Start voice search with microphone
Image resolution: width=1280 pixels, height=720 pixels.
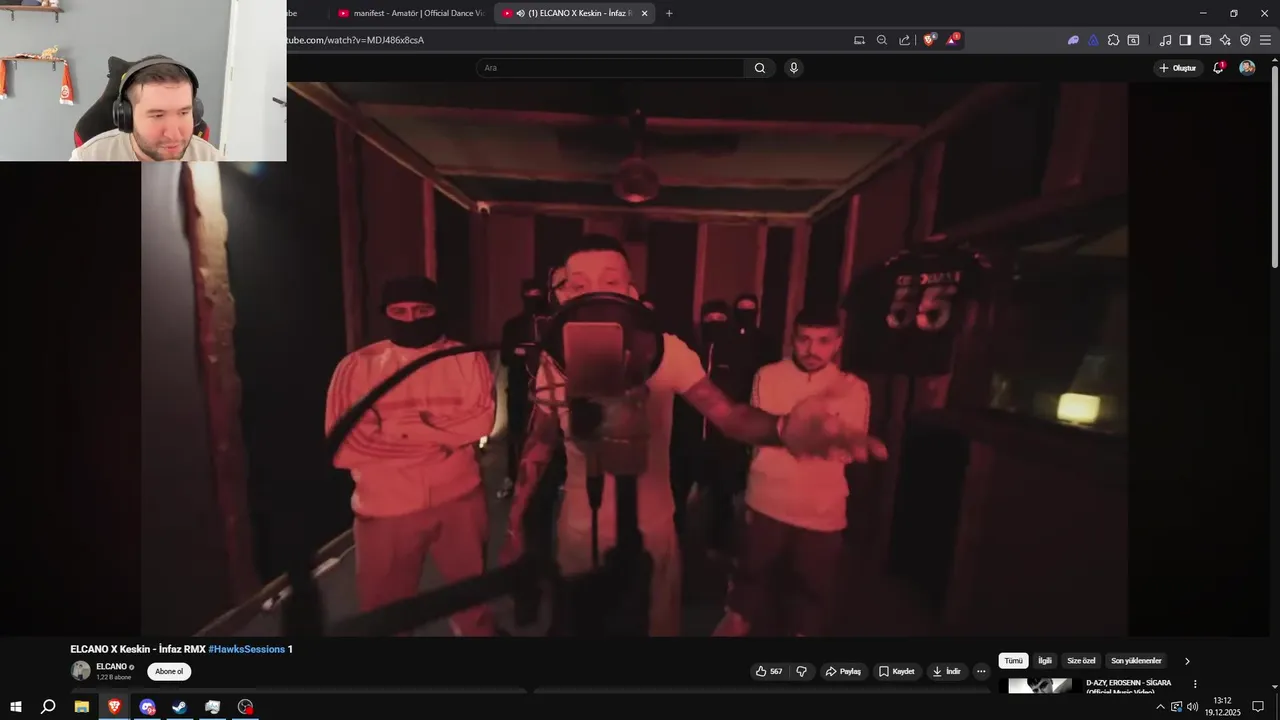[794, 68]
